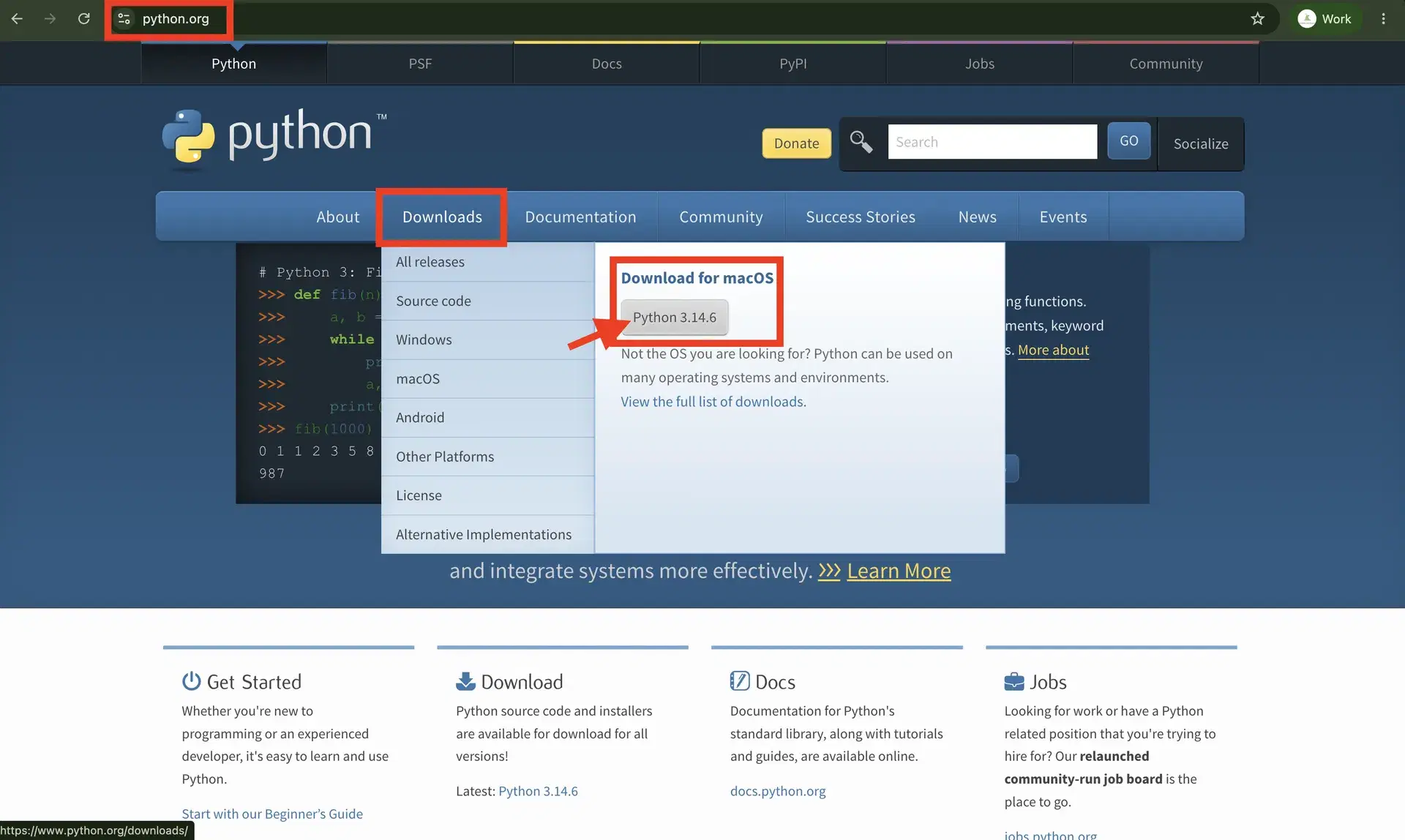Click the python.org address bar text
The width and height of the screenshot is (1405, 840).
176,19
